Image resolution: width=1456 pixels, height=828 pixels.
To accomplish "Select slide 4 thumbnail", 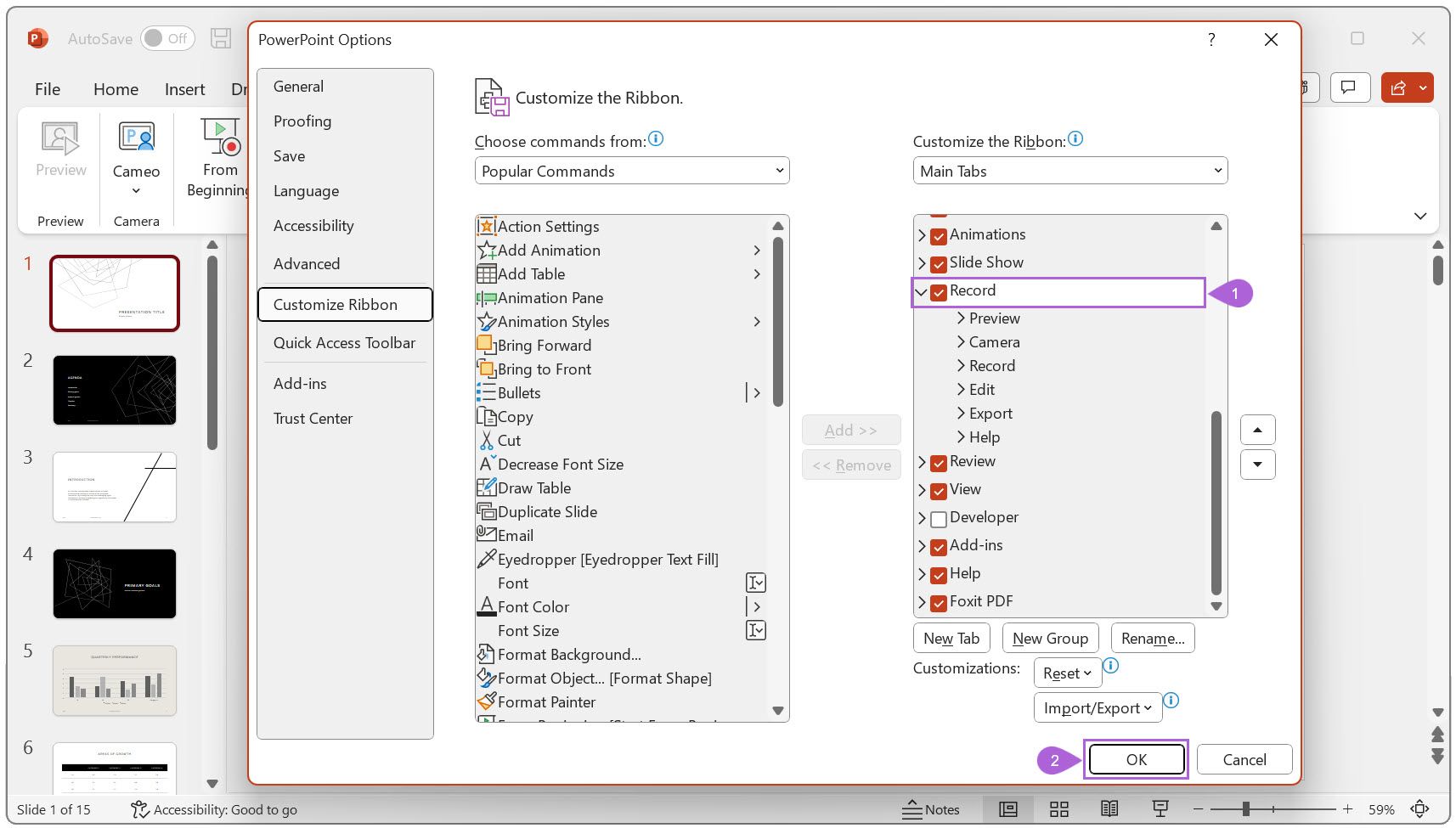I will coord(115,583).
